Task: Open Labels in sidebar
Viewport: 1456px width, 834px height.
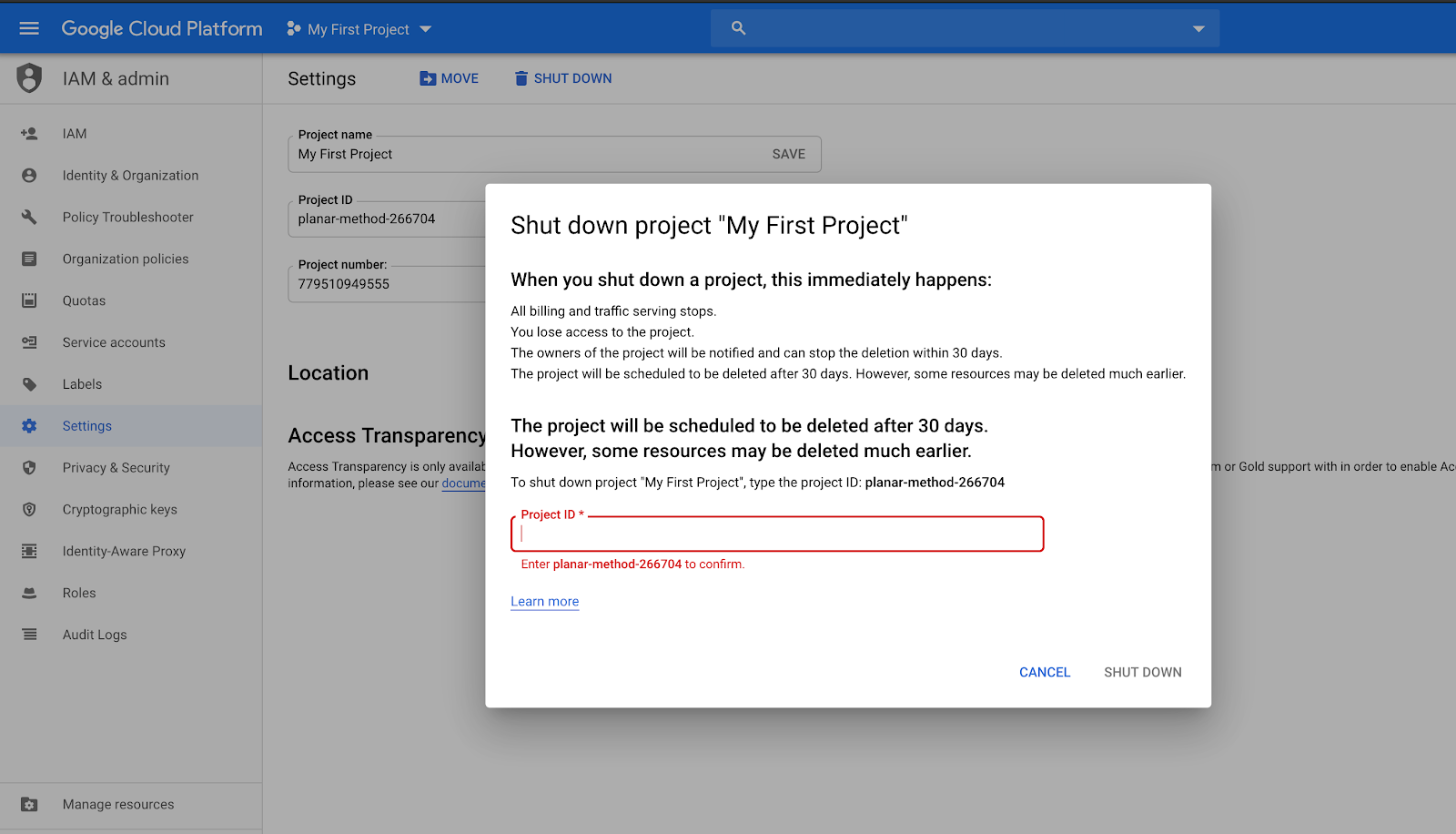Action: pyautogui.click(x=131, y=384)
